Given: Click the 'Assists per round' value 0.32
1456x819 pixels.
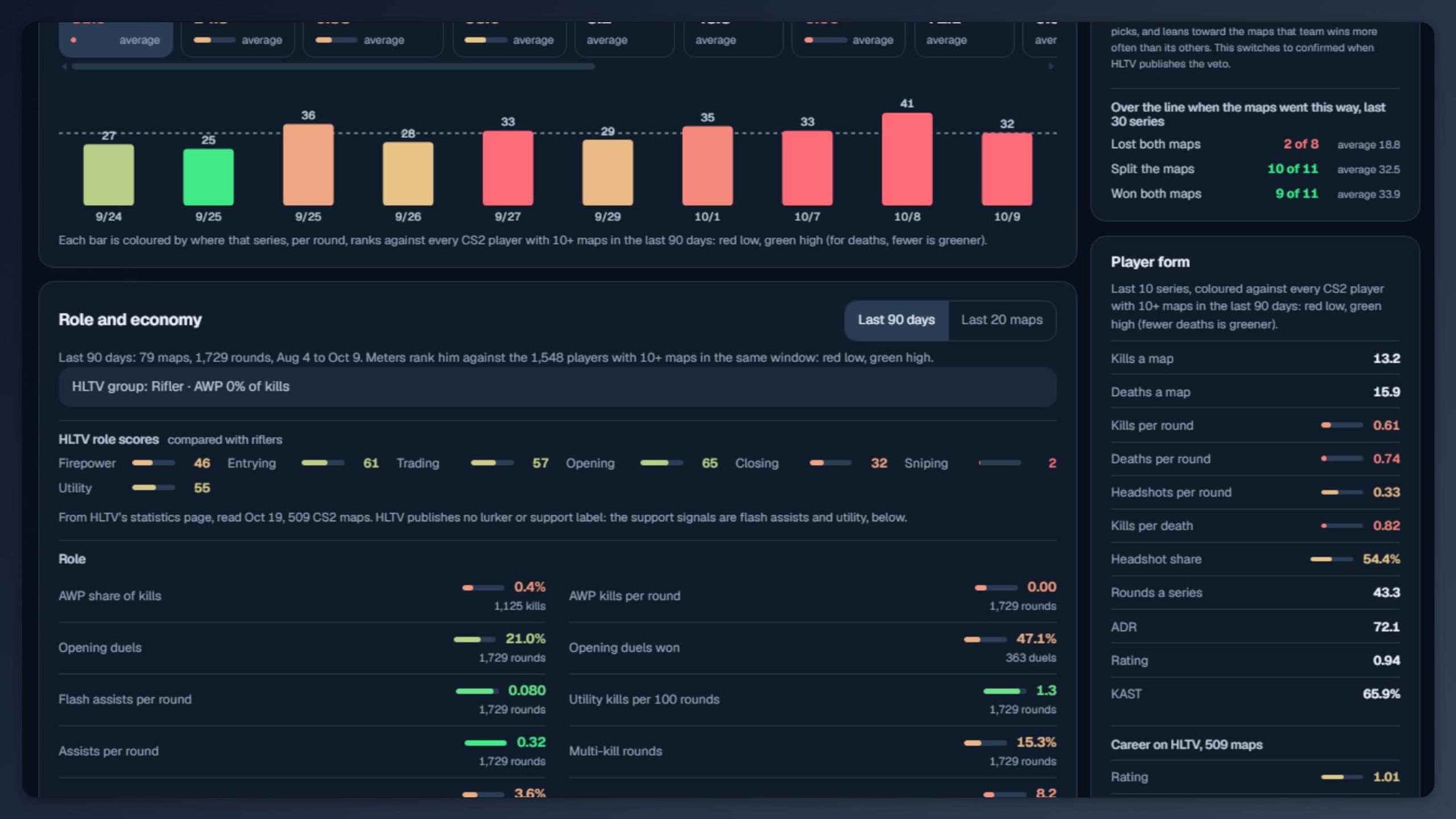Looking at the screenshot, I should (531, 742).
